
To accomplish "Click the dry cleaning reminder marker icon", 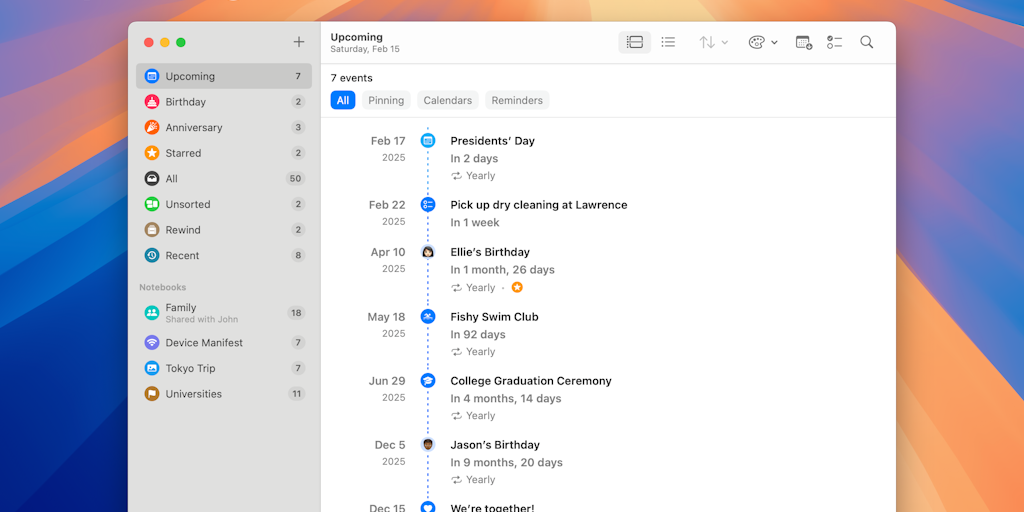I will point(428,204).
